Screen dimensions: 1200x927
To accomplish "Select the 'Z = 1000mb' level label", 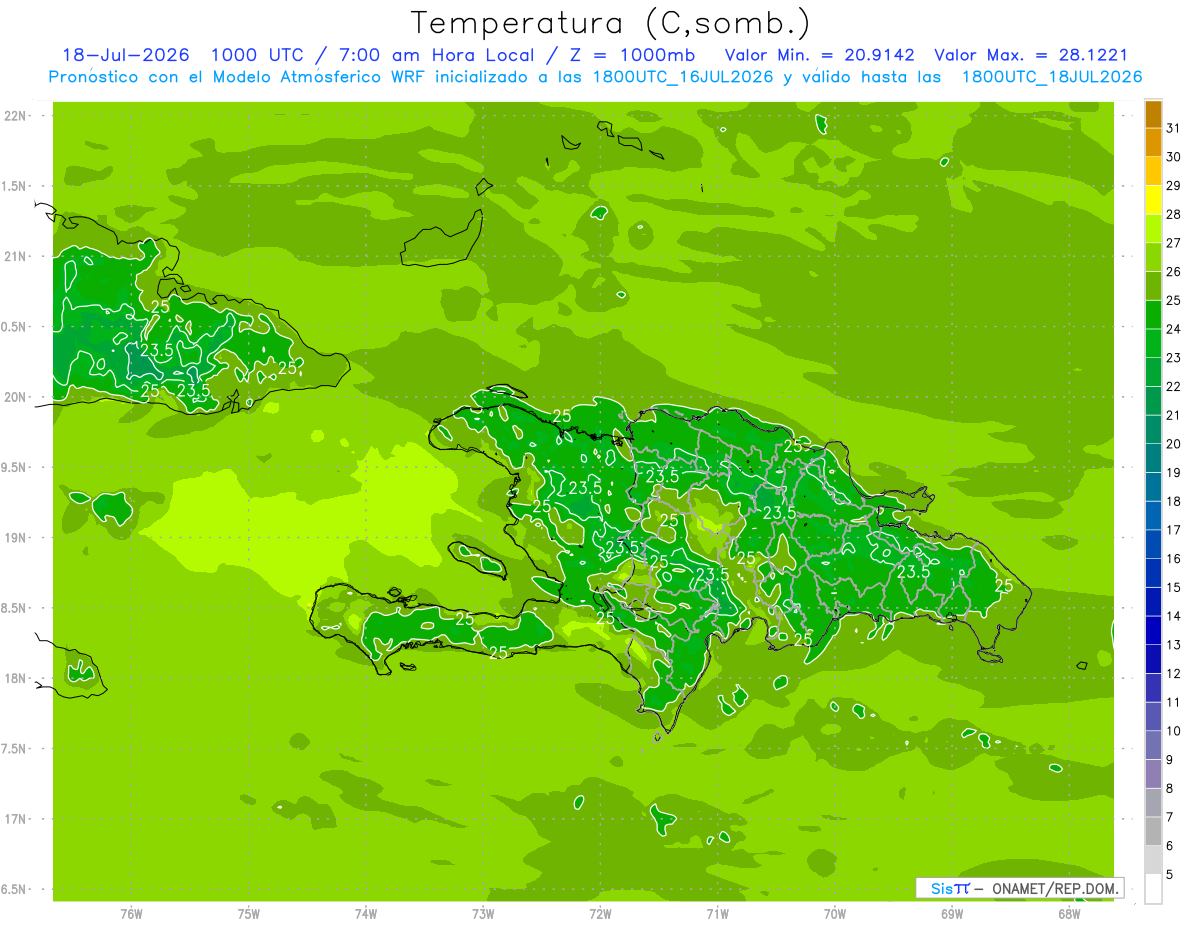I will (x=633, y=55).
